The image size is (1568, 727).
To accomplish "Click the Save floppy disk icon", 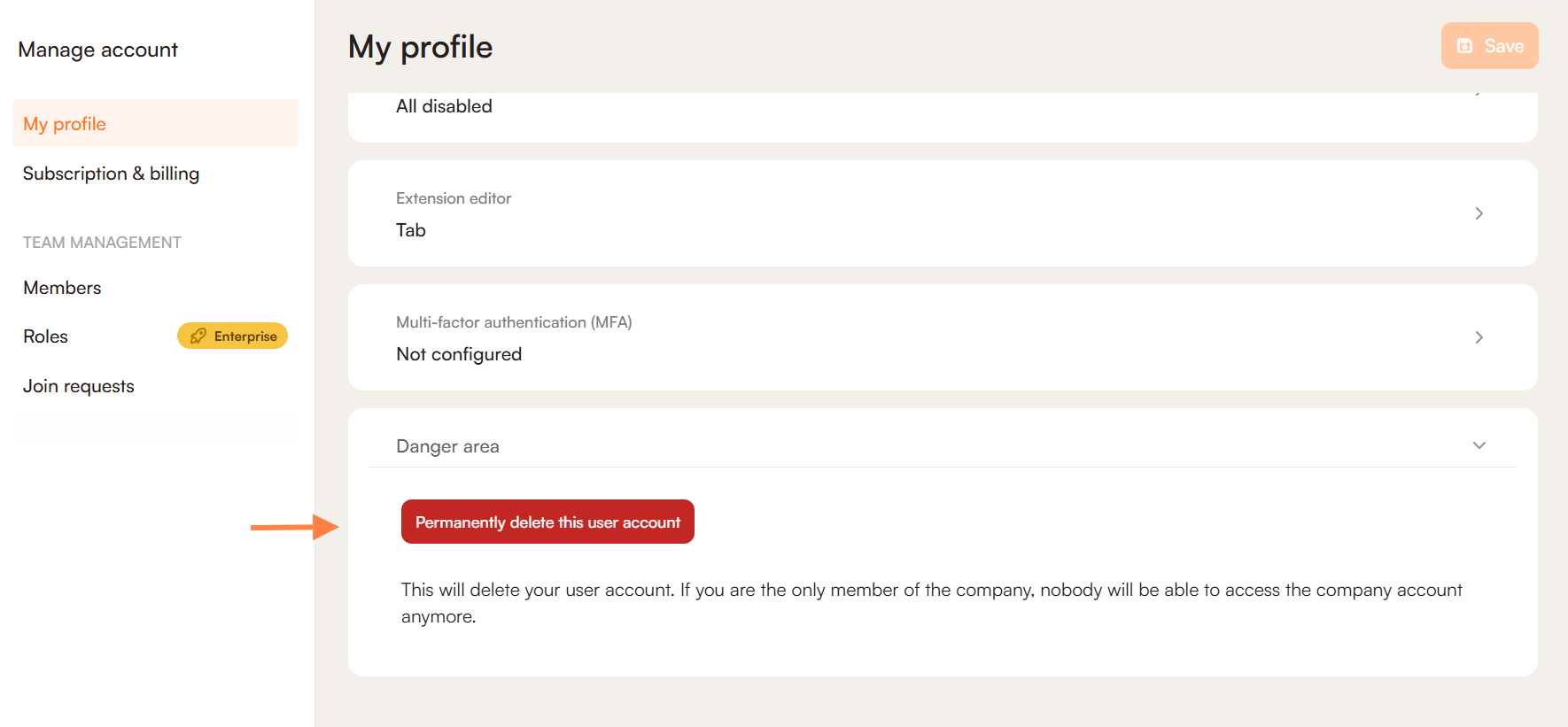I will click(1465, 46).
